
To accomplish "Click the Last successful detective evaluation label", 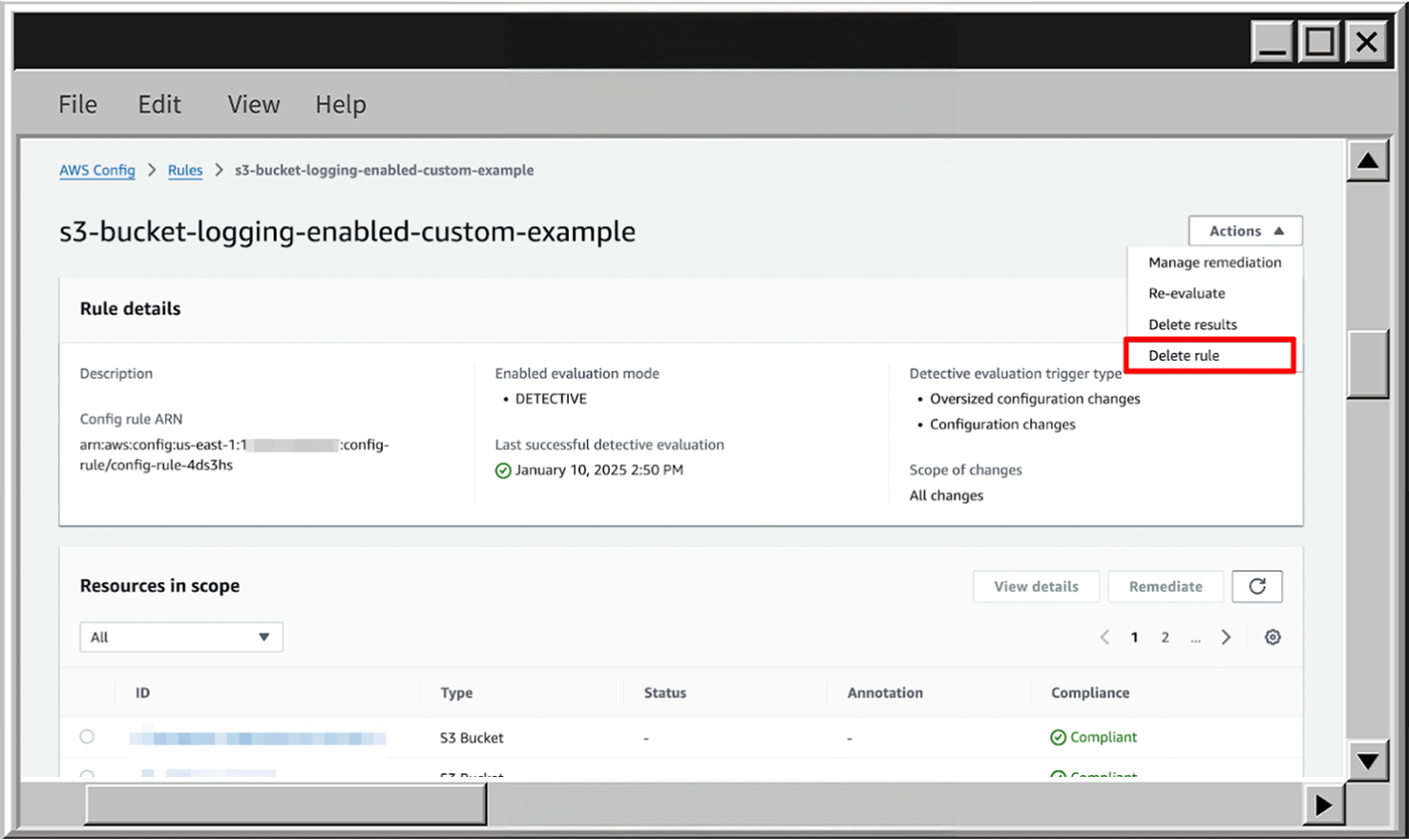I will tap(609, 445).
